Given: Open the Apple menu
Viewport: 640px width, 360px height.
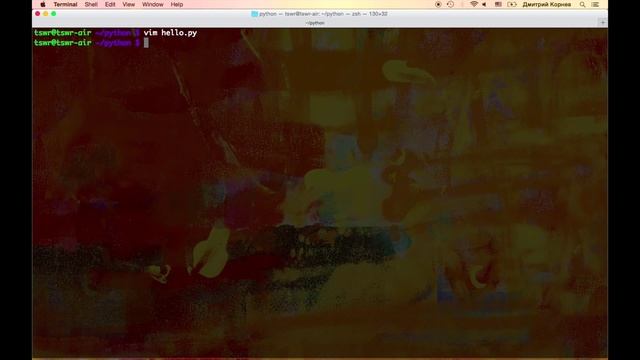Looking at the screenshot, I should pos(43,4).
